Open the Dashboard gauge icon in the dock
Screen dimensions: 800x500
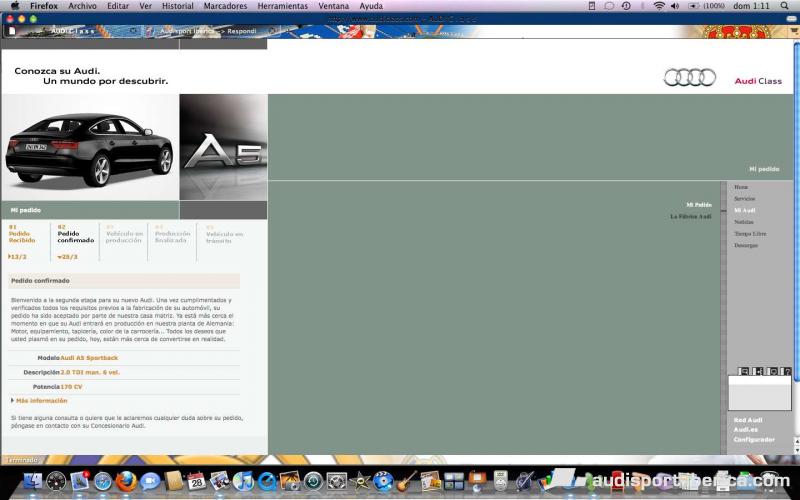point(56,481)
